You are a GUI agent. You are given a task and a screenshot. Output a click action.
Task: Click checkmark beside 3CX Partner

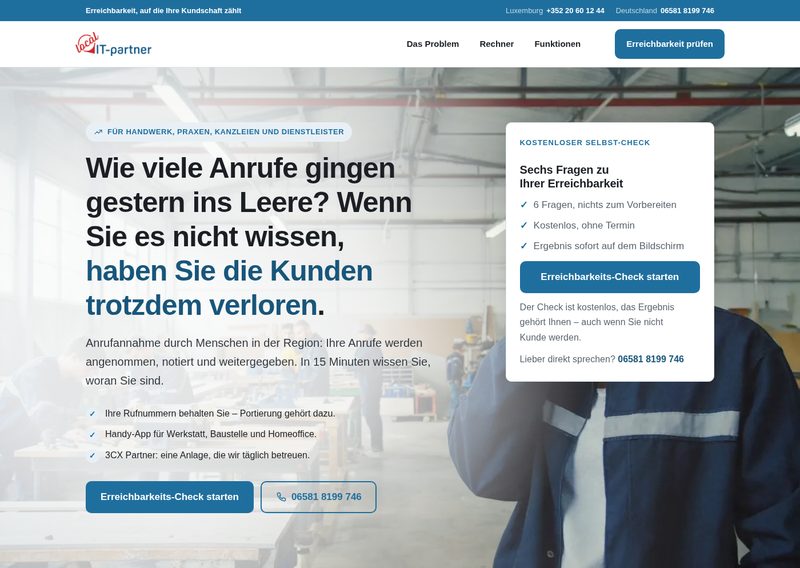coord(92,455)
